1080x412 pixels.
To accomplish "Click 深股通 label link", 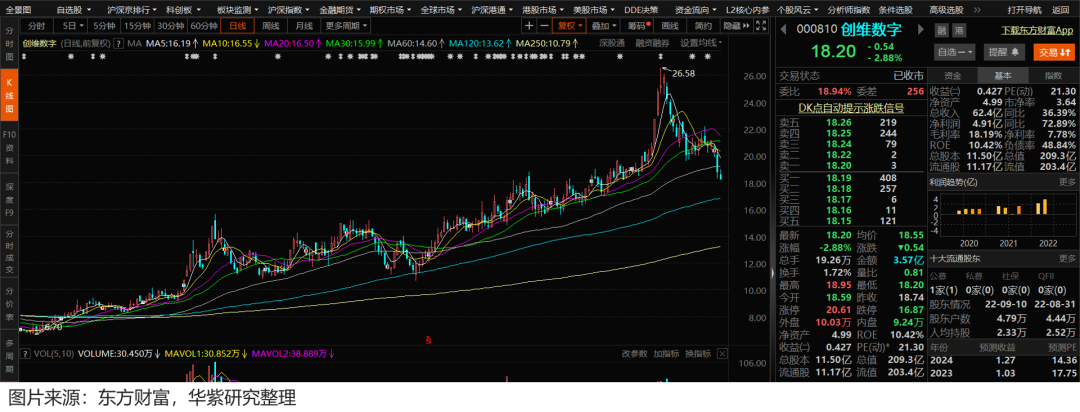I will (x=611, y=43).
